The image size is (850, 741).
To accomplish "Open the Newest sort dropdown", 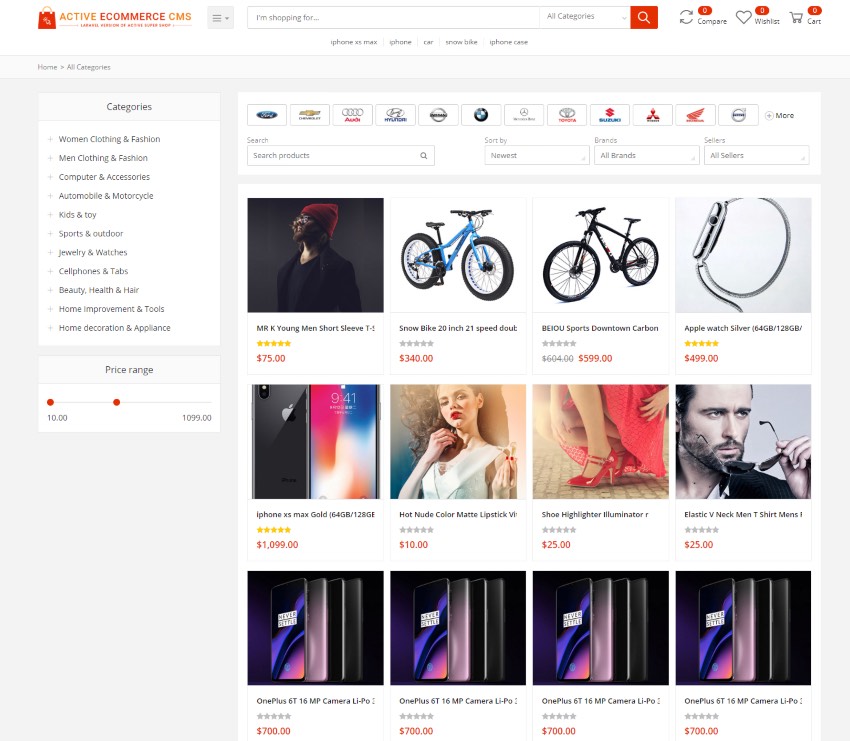I will tap(537, 155).
